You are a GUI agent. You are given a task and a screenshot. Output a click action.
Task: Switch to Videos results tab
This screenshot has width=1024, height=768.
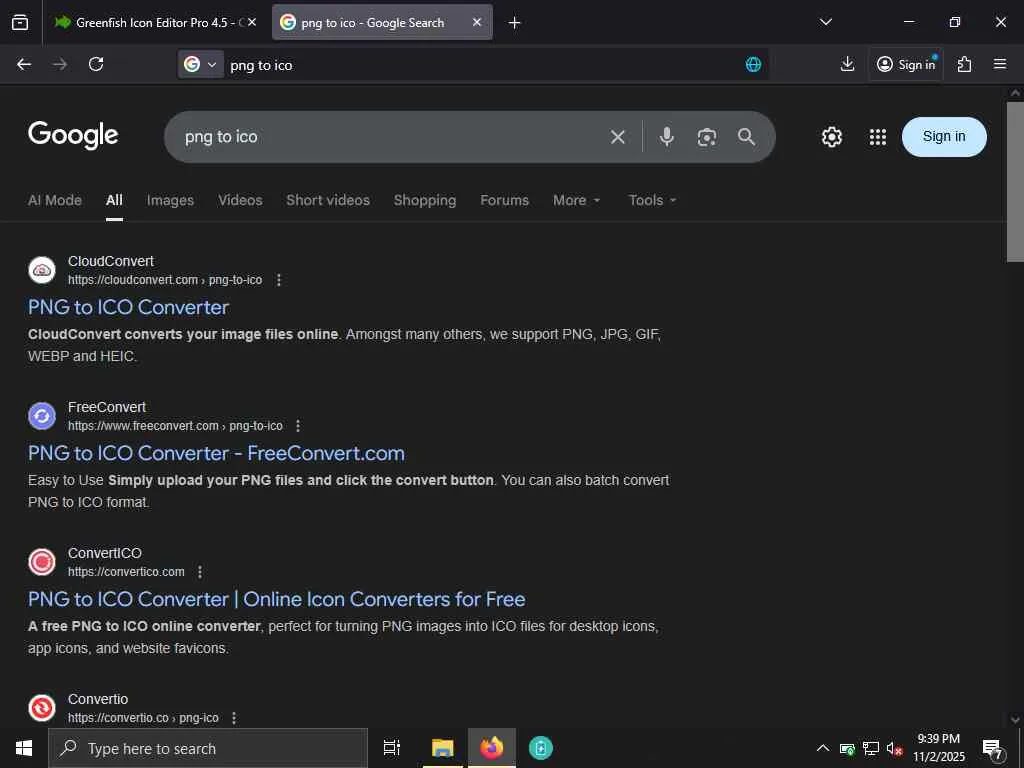tap(240, 200)
